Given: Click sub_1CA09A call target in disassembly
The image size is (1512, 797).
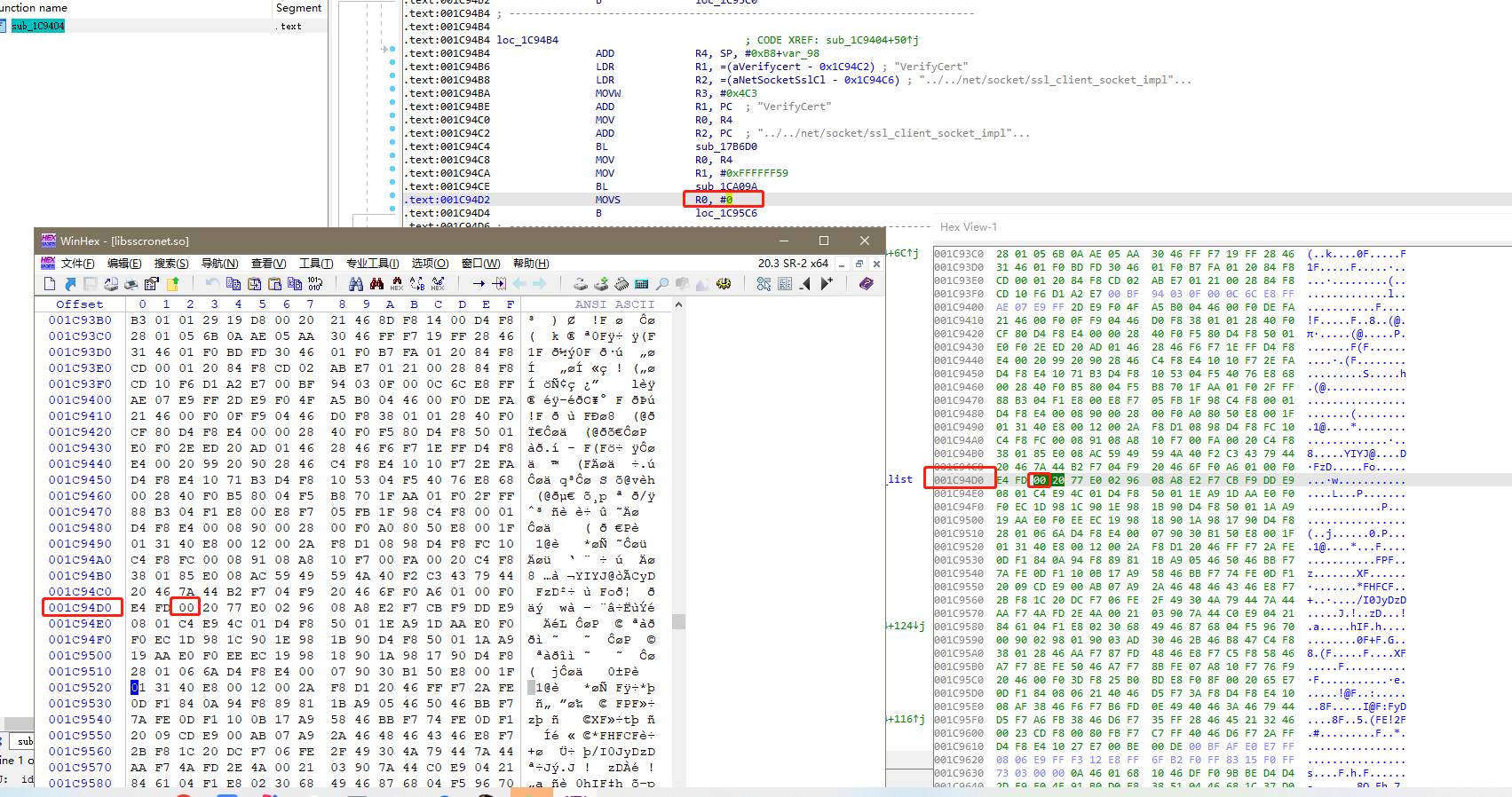Looking at the screenshot, I should pos(726,186).
